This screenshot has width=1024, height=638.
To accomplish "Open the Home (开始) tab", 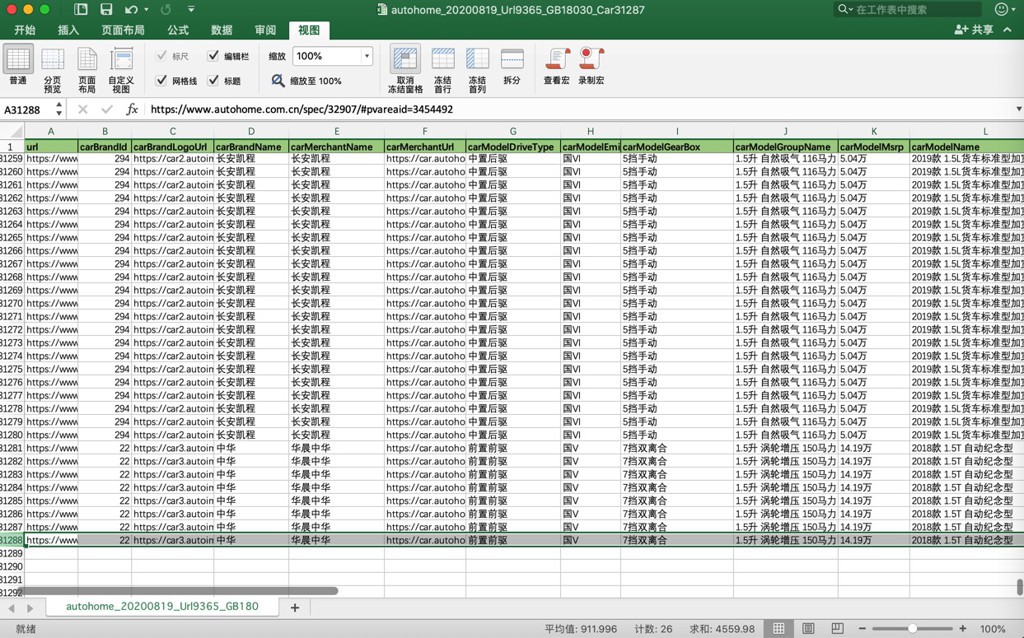I will 25,30.
